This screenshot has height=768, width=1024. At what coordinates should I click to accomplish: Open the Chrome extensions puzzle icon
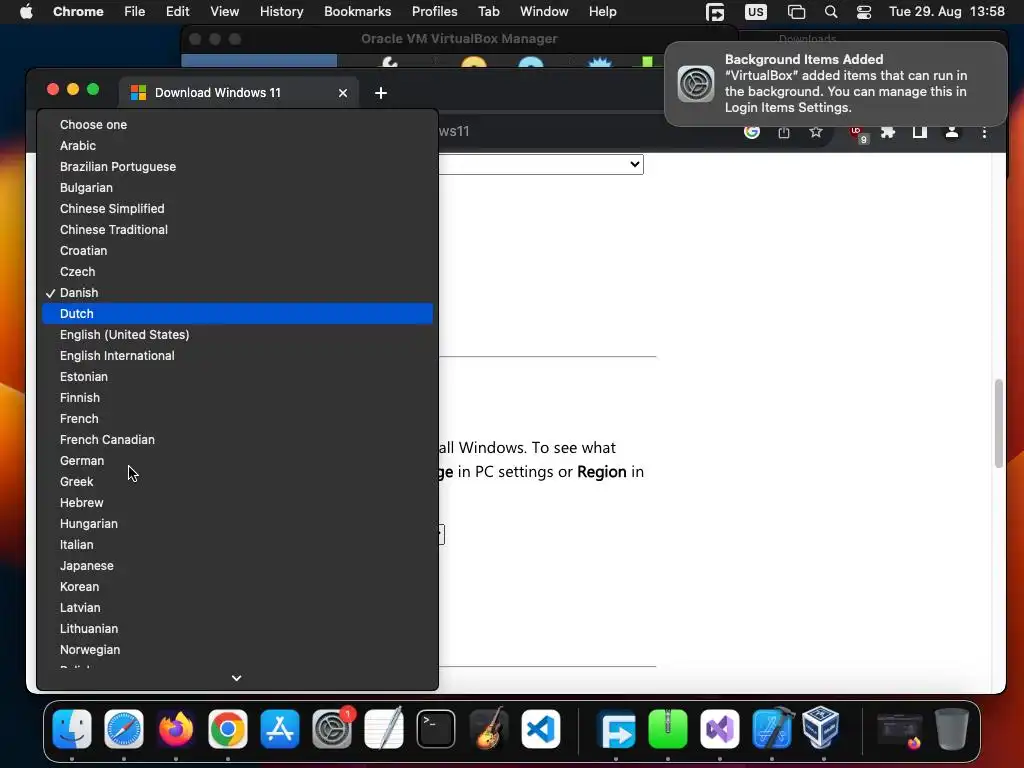pyautogui.click(x=888, y=133)
